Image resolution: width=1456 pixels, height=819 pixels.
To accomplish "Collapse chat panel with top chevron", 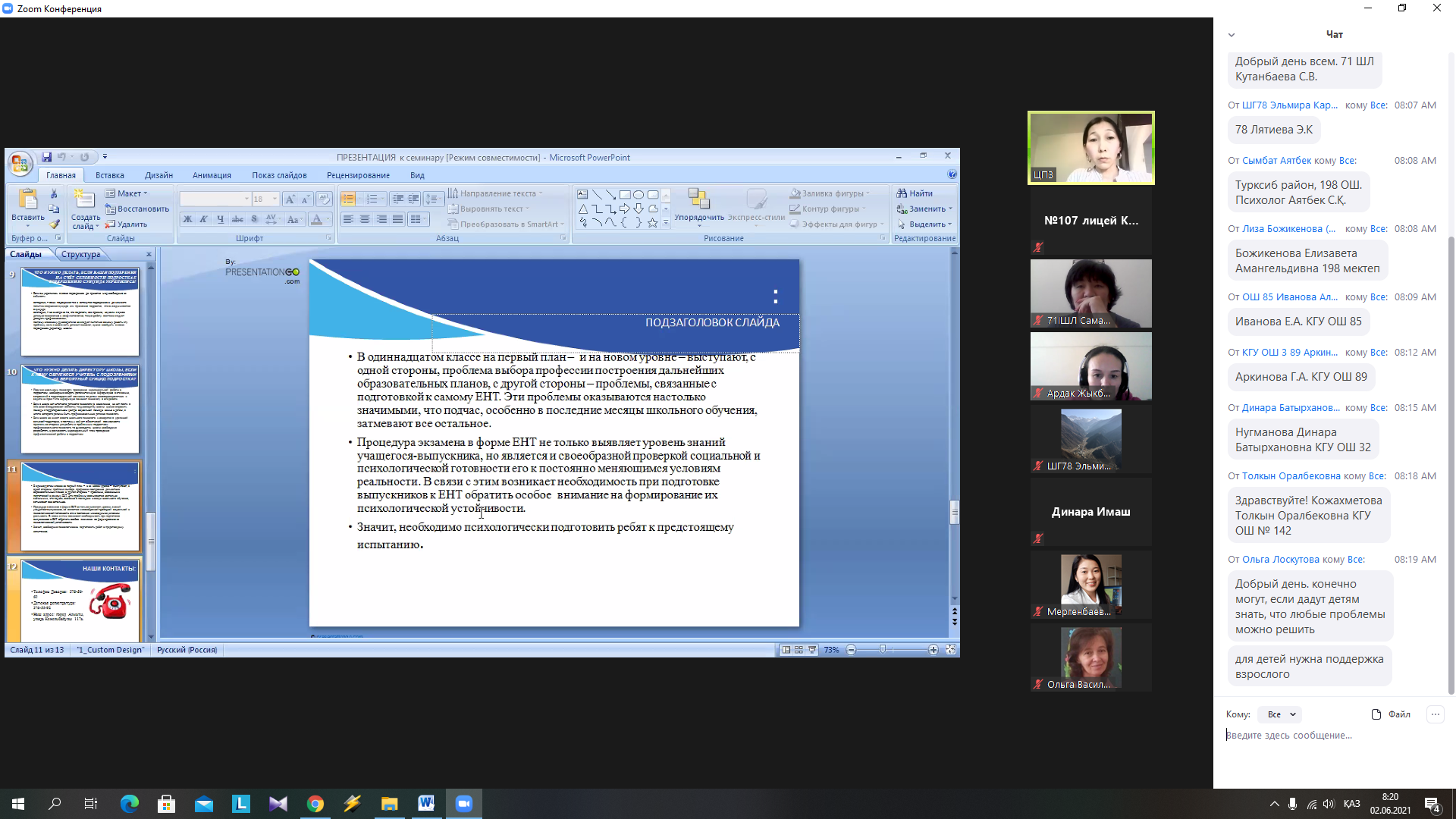I will coord(1232,35).
